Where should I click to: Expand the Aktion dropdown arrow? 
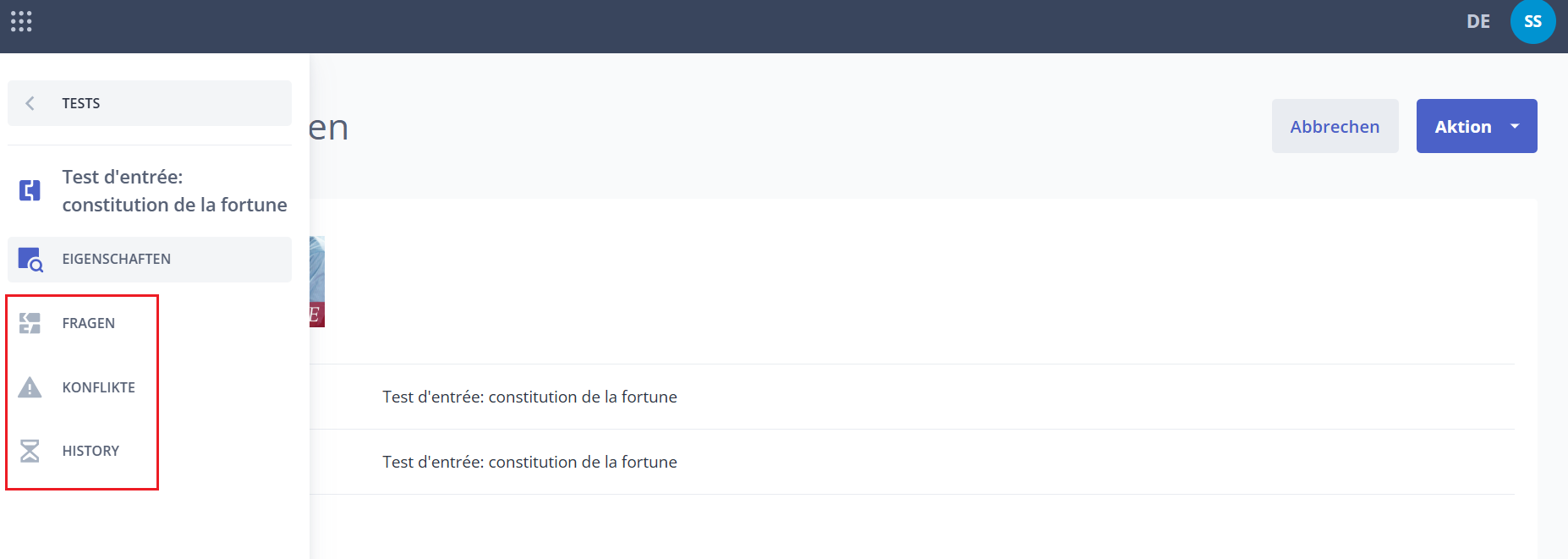(x=1515, y=126)
